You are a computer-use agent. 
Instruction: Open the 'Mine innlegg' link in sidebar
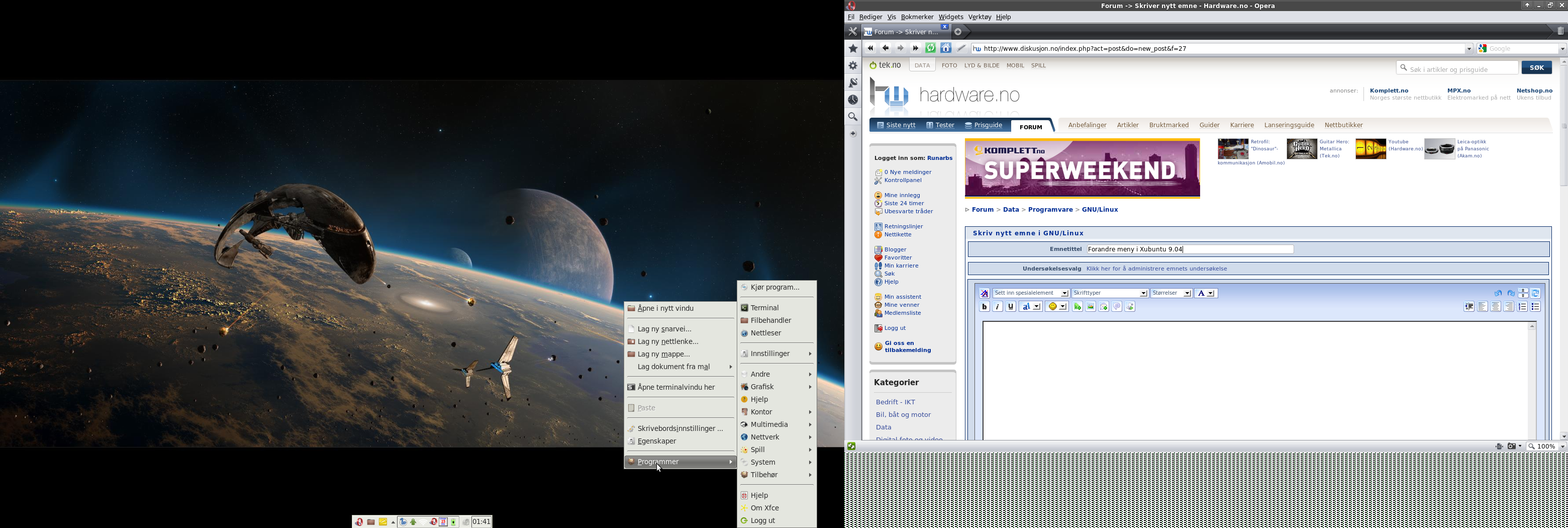point(902,196)
